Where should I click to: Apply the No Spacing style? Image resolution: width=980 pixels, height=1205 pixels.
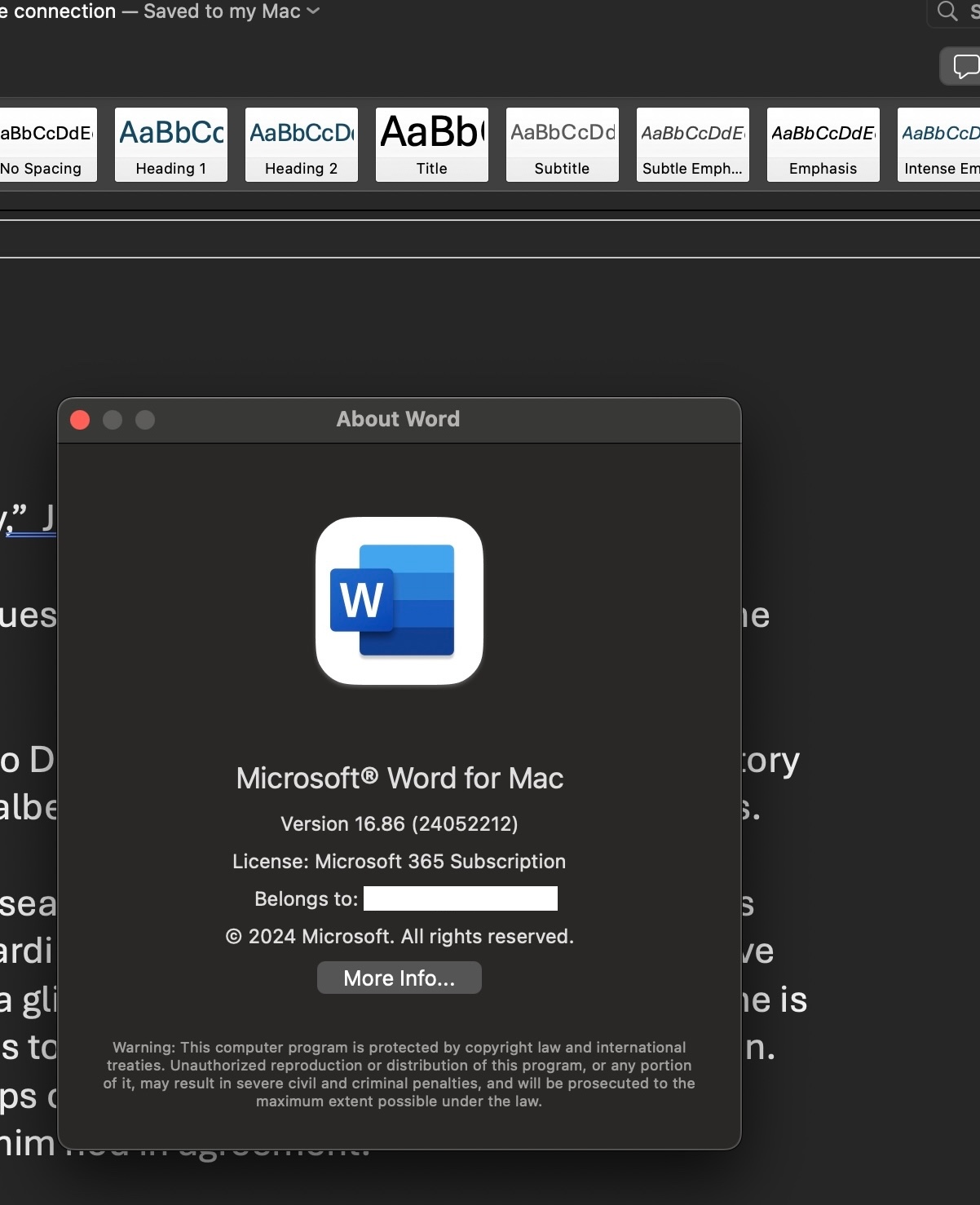click(x=46, y=144)
